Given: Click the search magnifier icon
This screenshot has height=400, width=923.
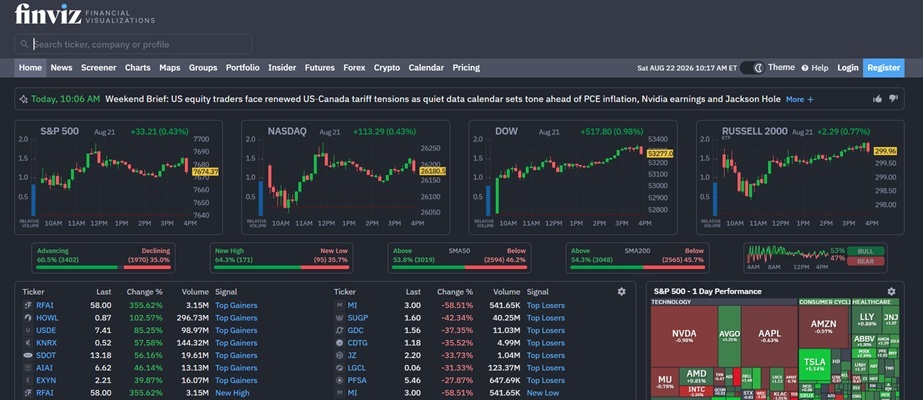Looking at the screenshot, I should click(24, 44).
